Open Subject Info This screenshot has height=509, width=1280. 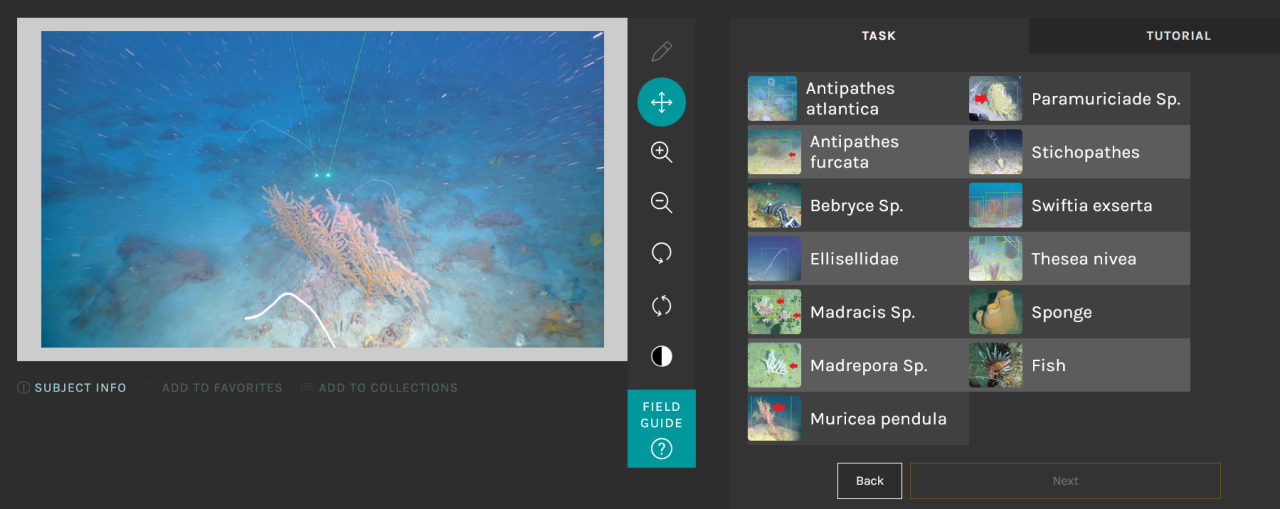point(72,388)
